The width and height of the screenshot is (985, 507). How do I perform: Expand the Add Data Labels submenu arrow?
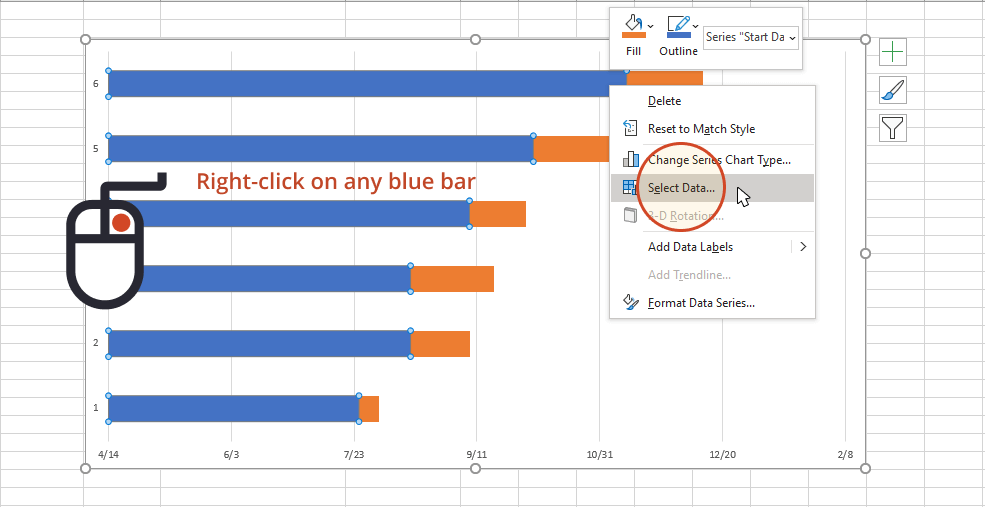coord(803,247)
